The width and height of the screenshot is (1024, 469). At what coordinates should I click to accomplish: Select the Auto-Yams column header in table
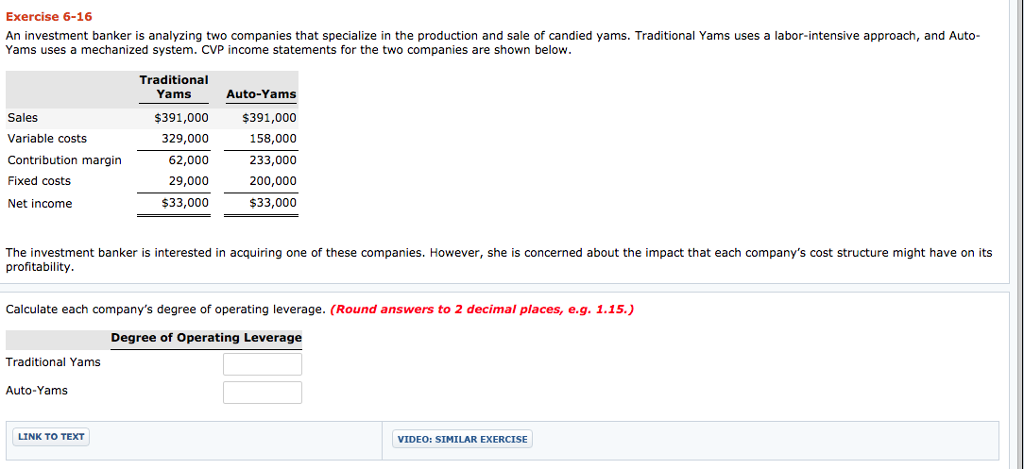[261, 94]
